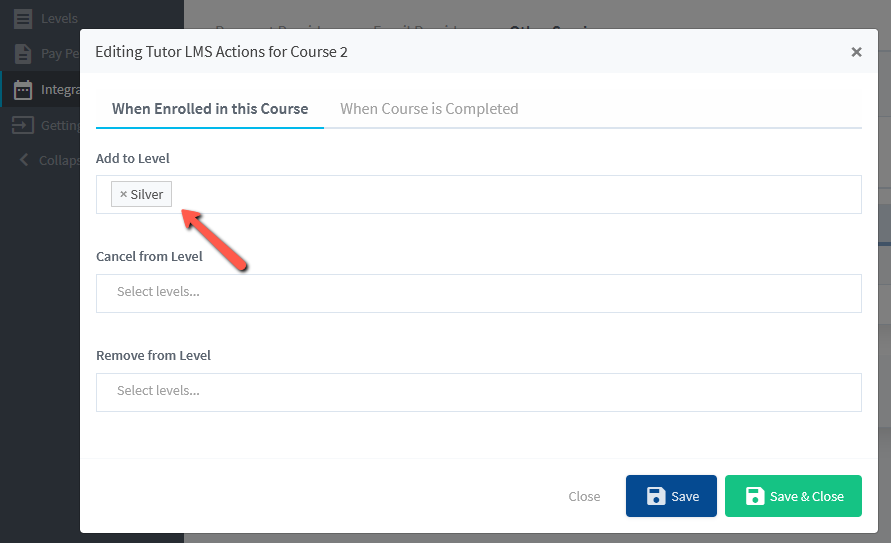Open the When Course is Completed tab

[429, 108]
